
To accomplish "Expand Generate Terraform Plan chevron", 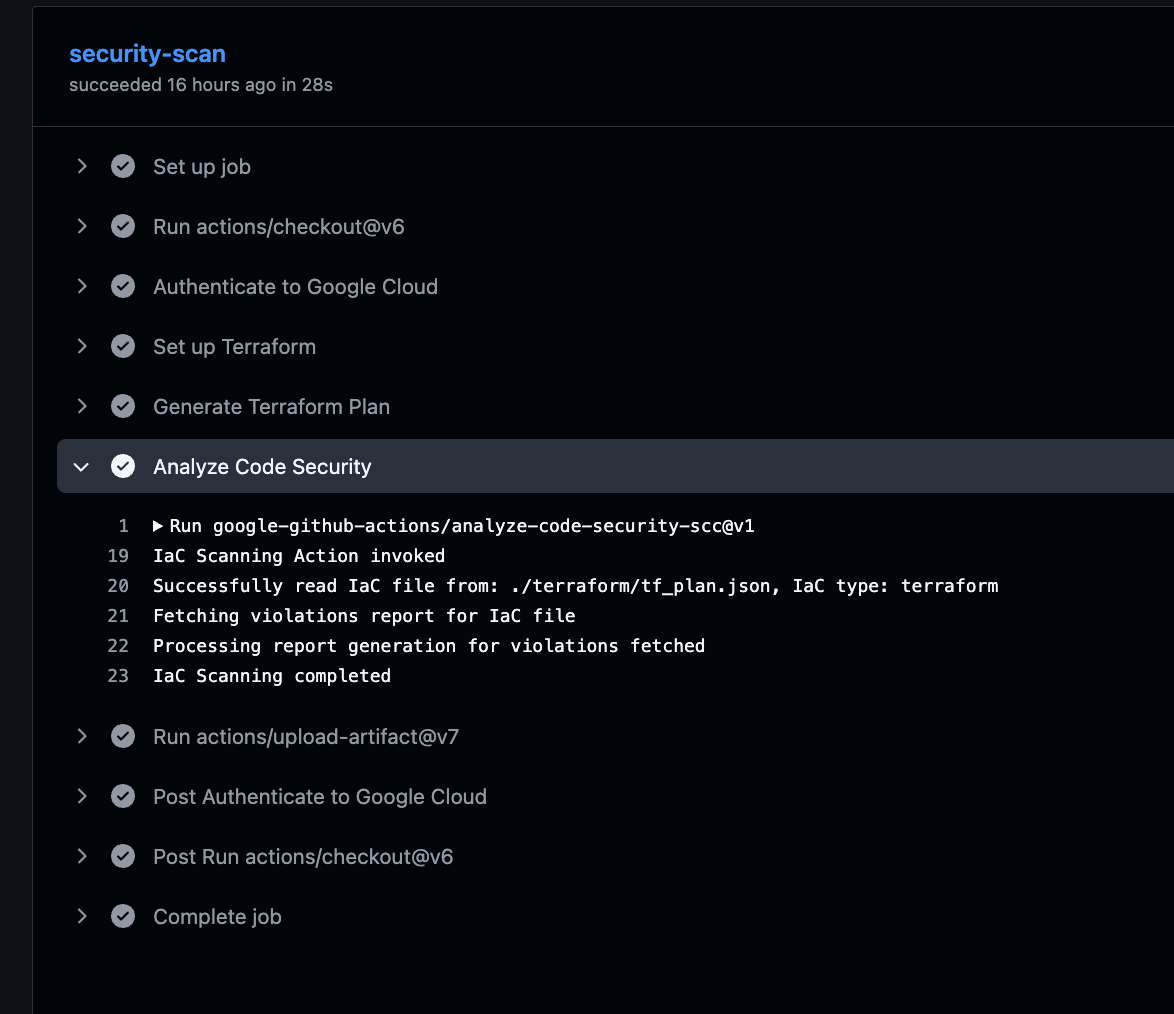I will [x=82, y=406].
